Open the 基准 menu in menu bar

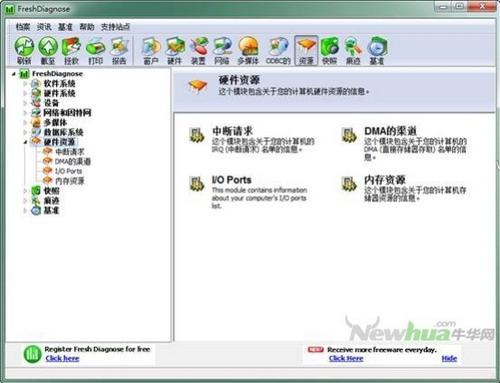(65, 27)
